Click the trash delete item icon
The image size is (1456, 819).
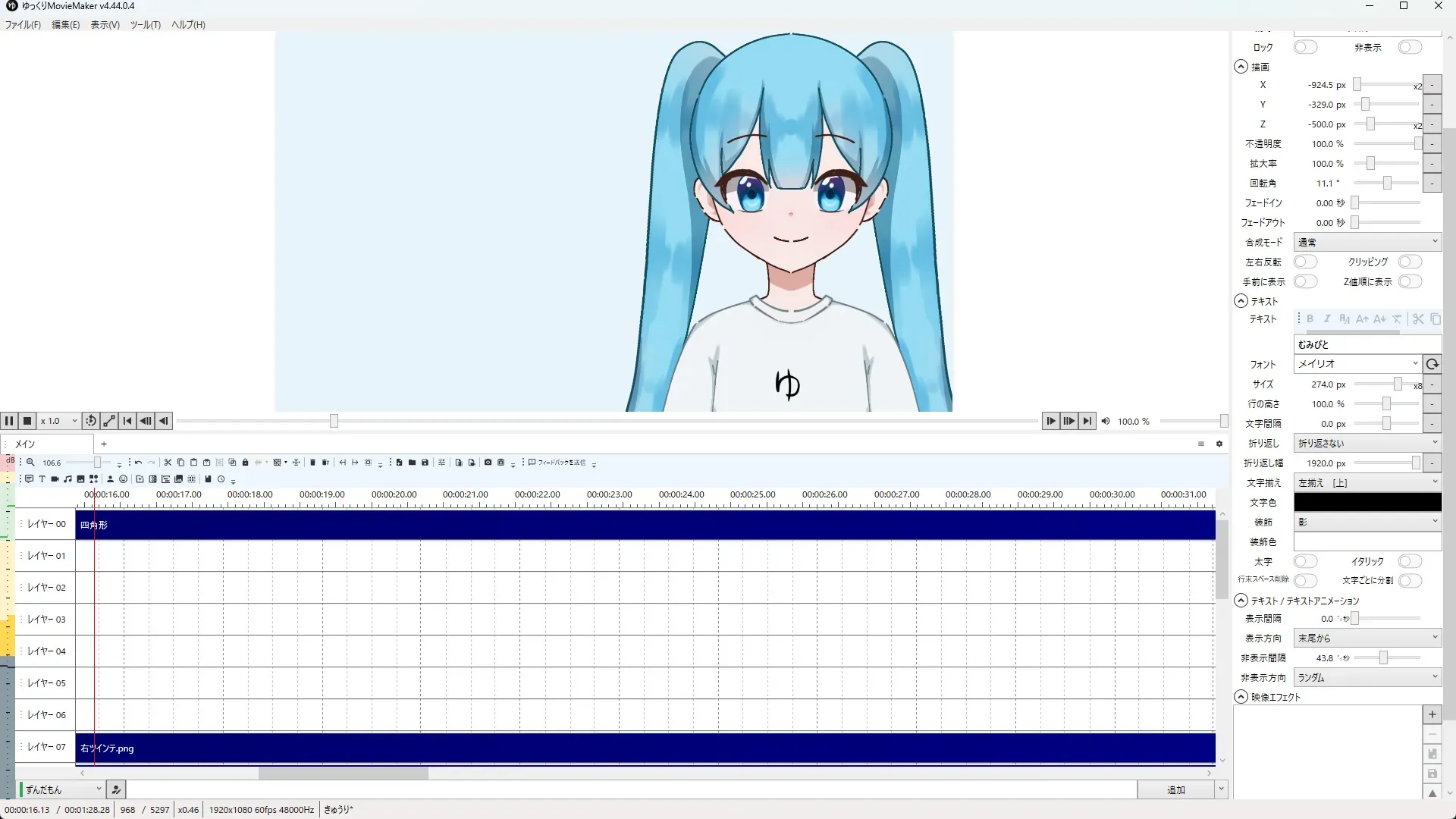coord(312,463)
